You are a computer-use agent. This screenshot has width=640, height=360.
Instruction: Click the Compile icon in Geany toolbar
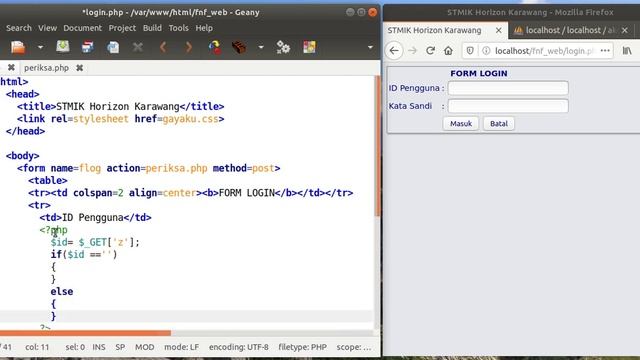coord(215,47)
